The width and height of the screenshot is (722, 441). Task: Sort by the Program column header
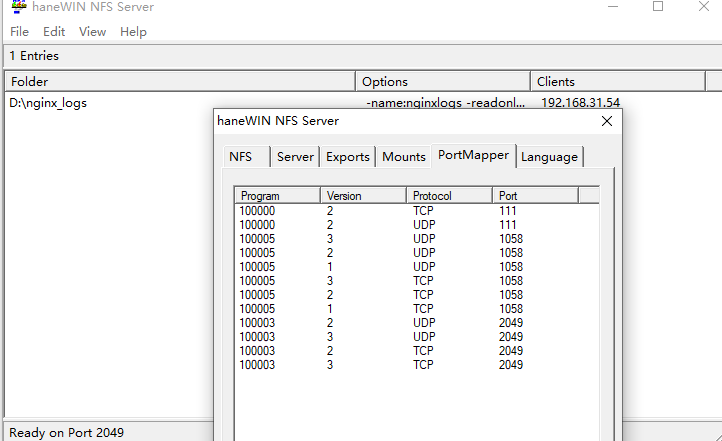click(x=278, y=196)
